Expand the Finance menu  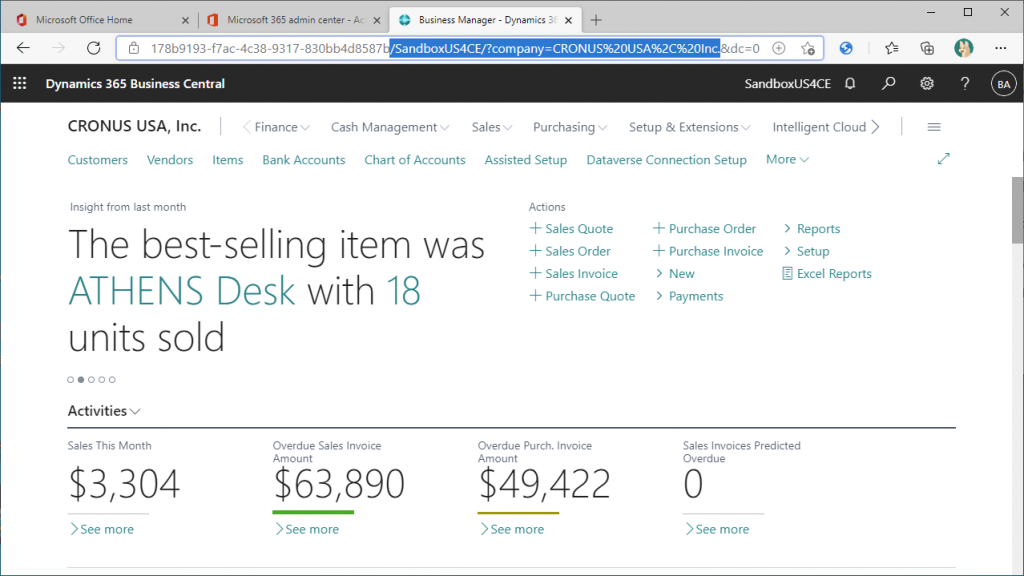[282, 127]
